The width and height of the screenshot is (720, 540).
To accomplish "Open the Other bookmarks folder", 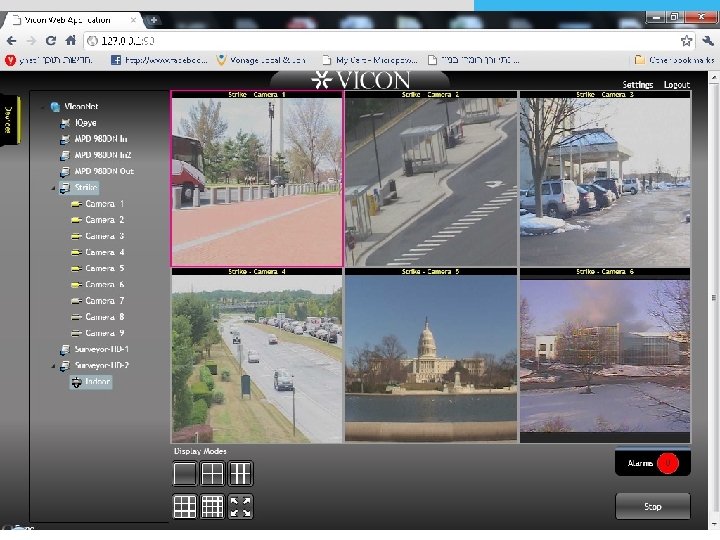I will [675, 60].
